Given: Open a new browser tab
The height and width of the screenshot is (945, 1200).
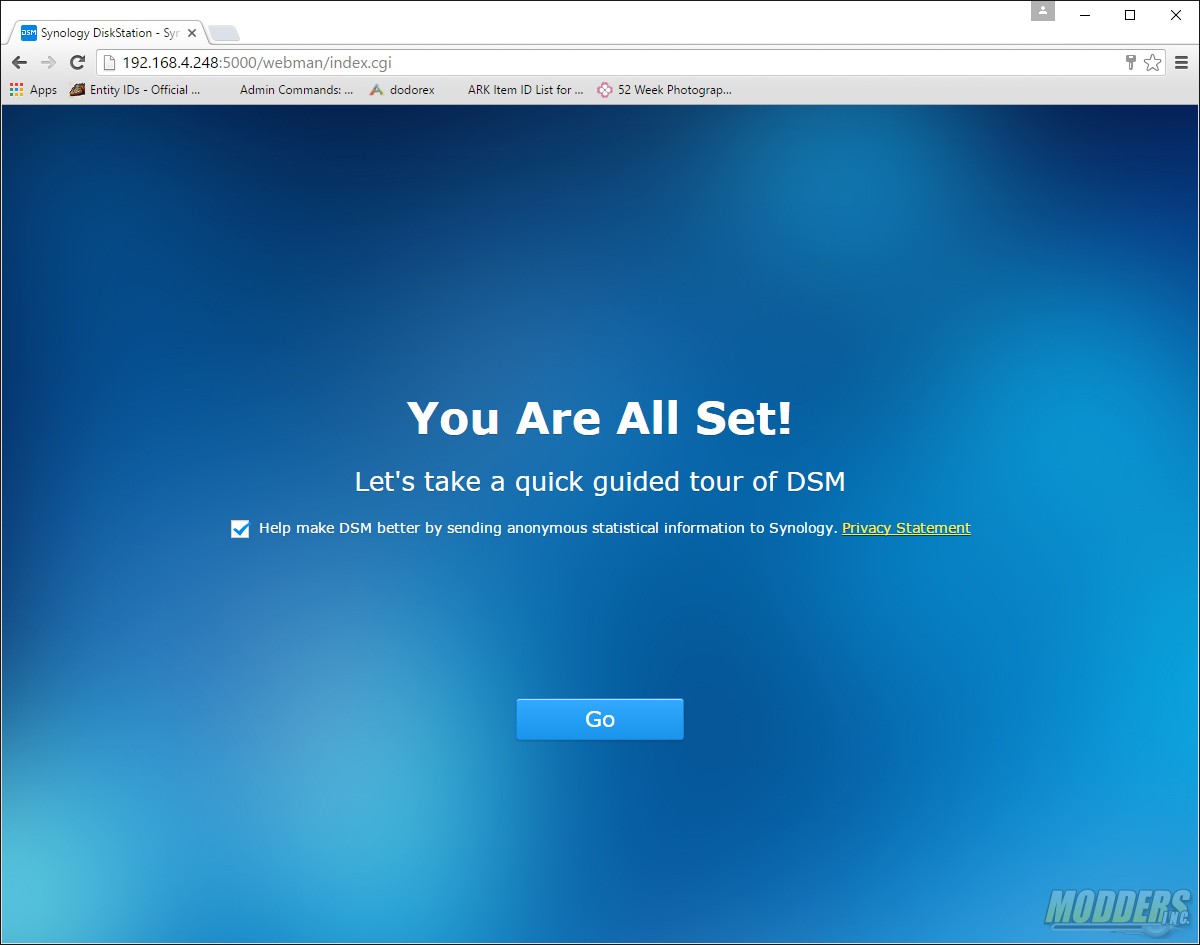Looking at the screenshot, I should coord(224,34).
